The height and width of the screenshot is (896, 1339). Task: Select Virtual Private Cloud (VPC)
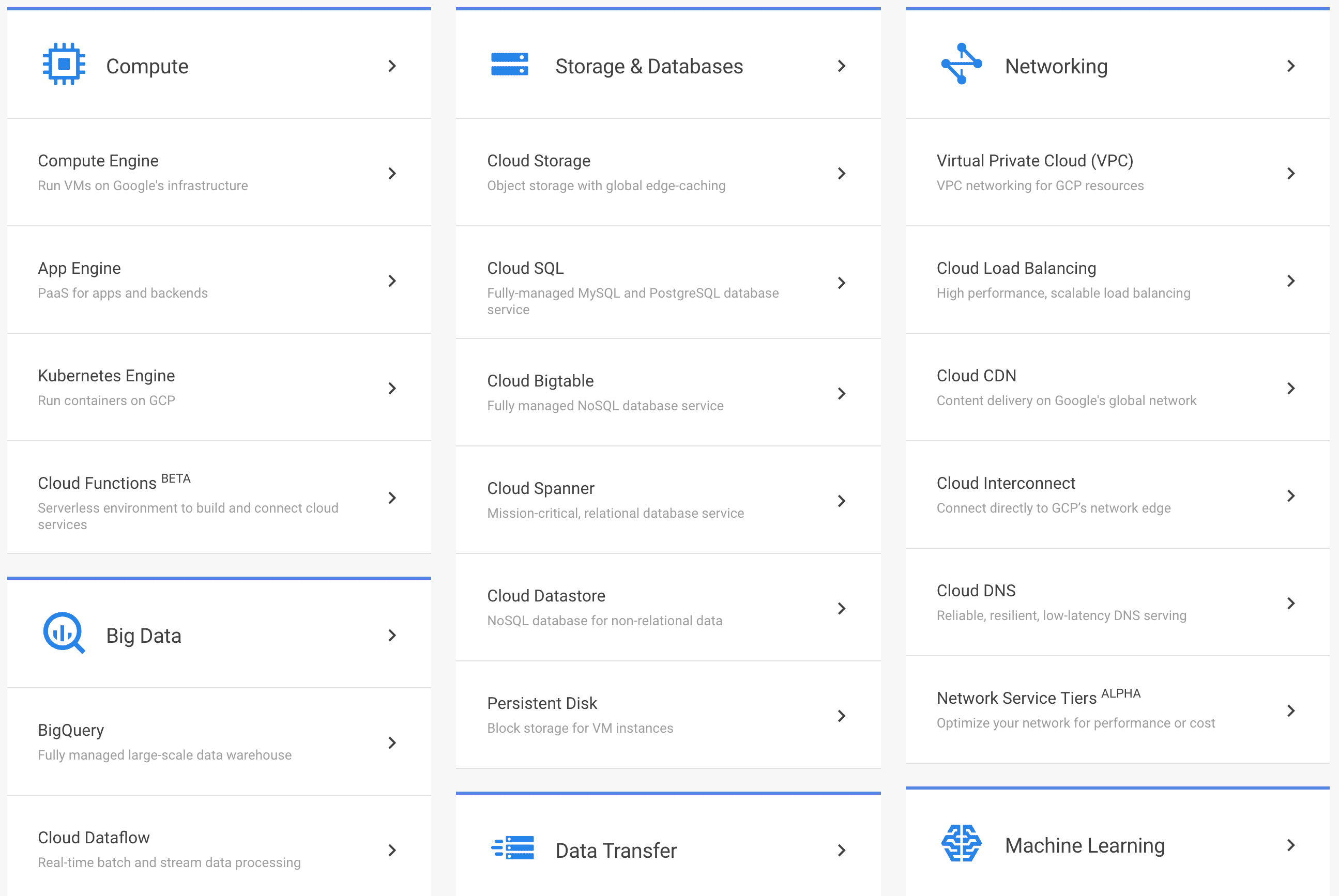(x=1034, y=161)
